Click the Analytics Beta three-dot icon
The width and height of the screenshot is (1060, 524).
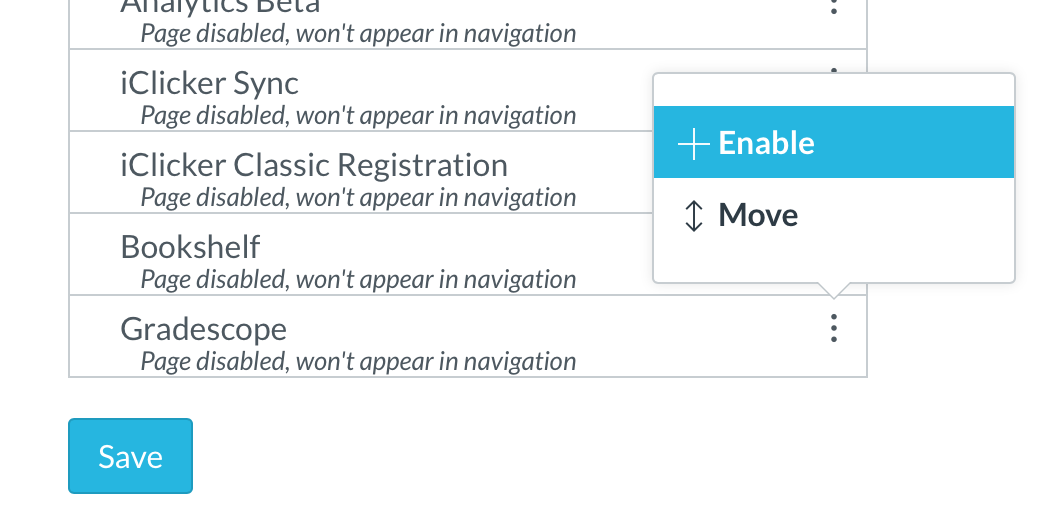[x=834, y=8]
